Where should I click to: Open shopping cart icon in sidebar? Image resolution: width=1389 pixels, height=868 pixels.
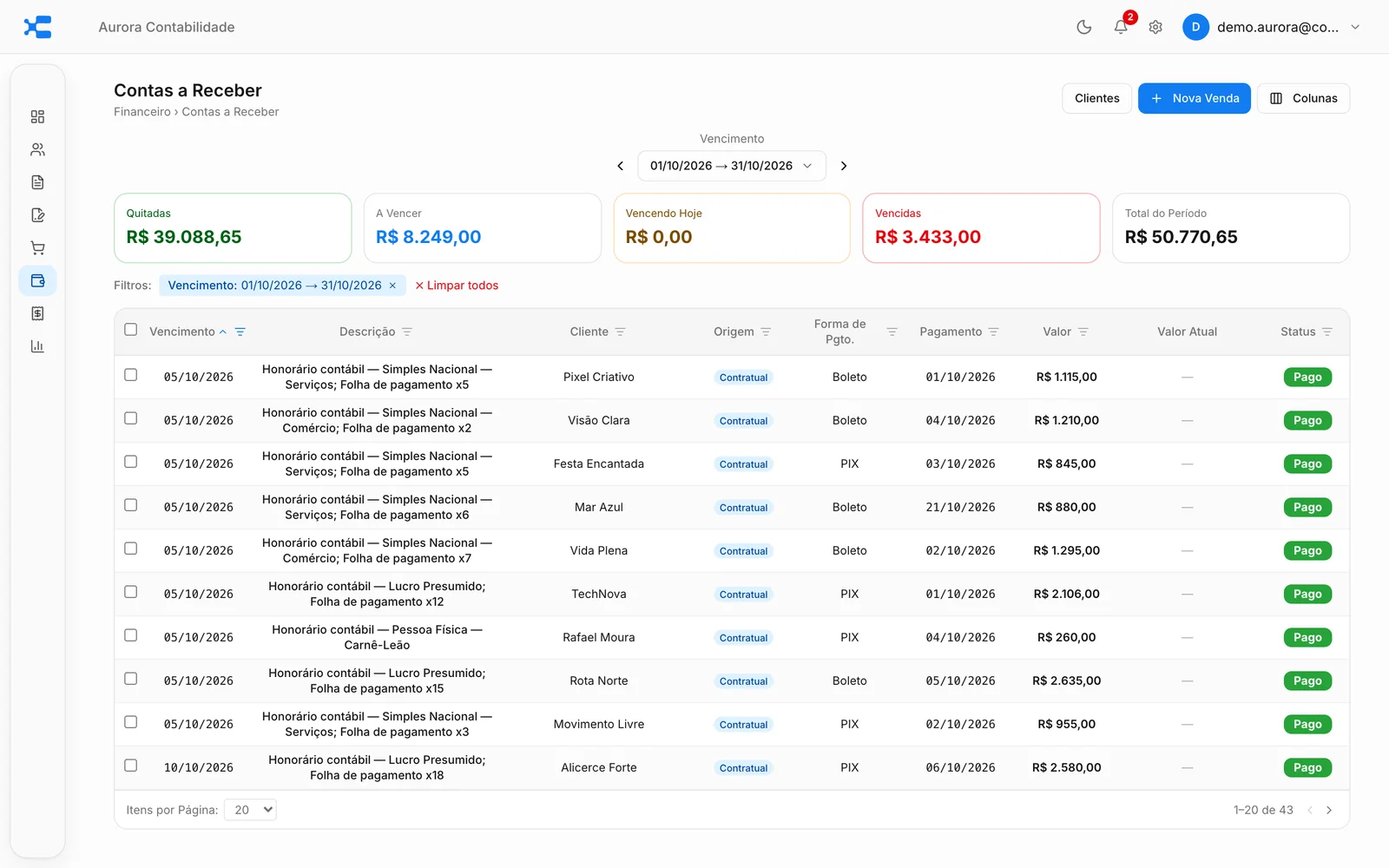tap(37, 248)
